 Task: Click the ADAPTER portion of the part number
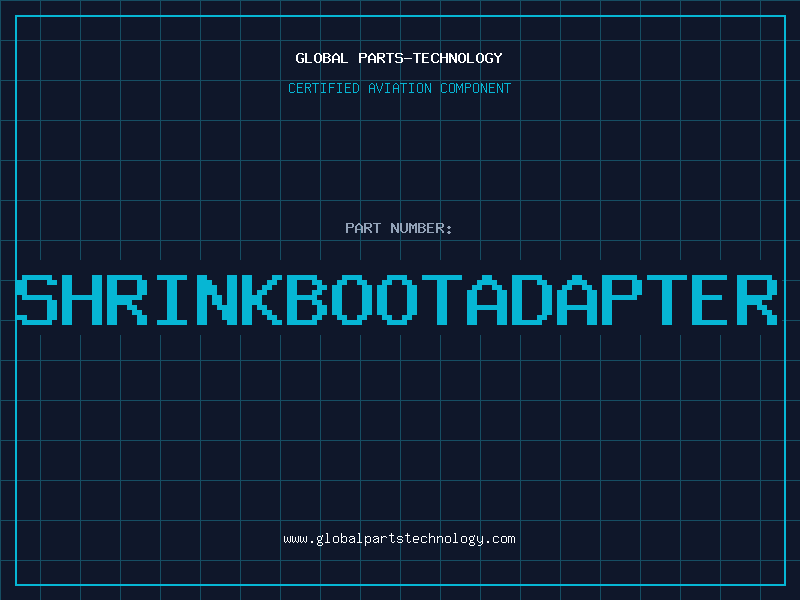(x=624, y=299)
